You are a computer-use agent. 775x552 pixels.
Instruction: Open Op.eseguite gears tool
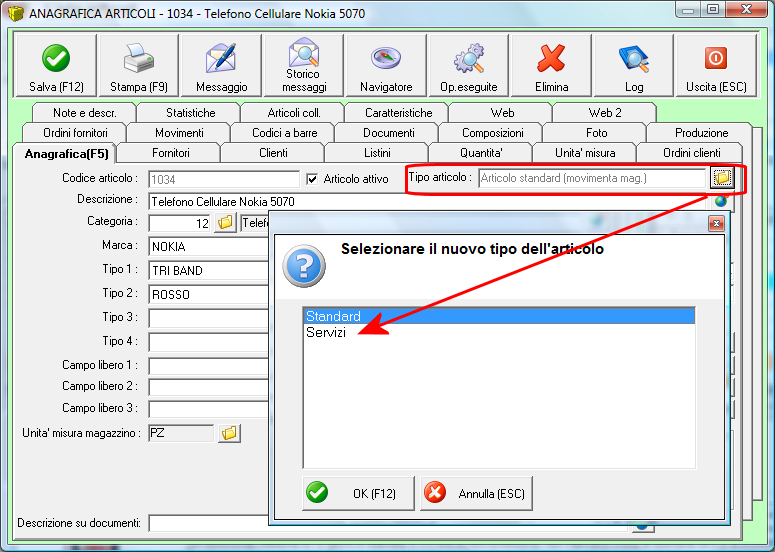pos(469,65)
